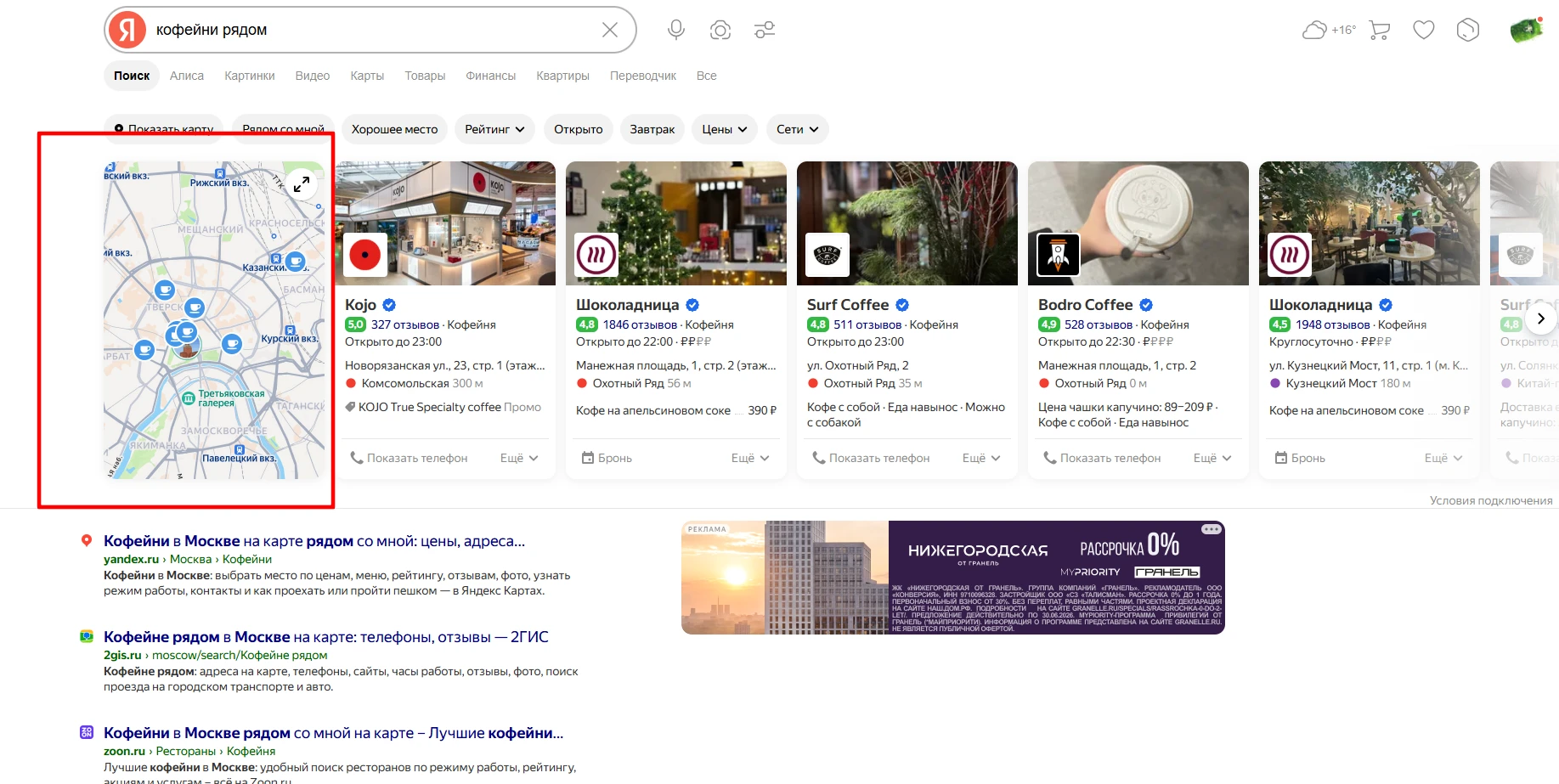This screenshot has height=784, width=1559.
Task: Show all services with Все tab
Action: click(x=707, y=76)
